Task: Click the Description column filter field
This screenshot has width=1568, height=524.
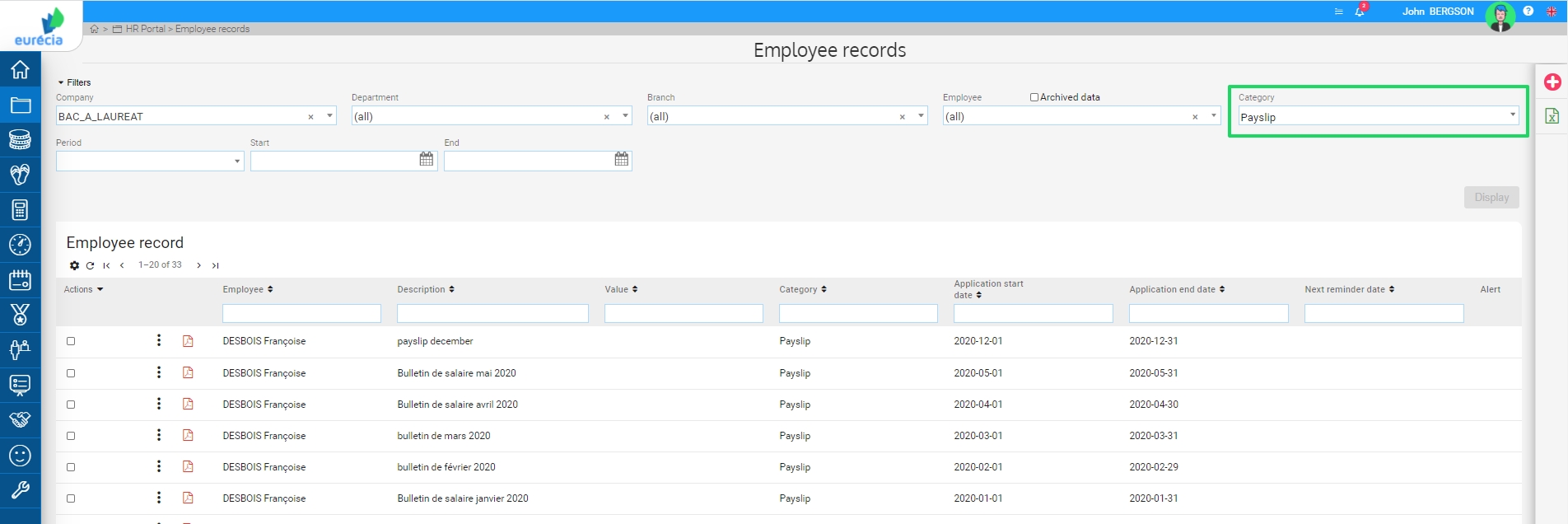Action: click(492, 313)
